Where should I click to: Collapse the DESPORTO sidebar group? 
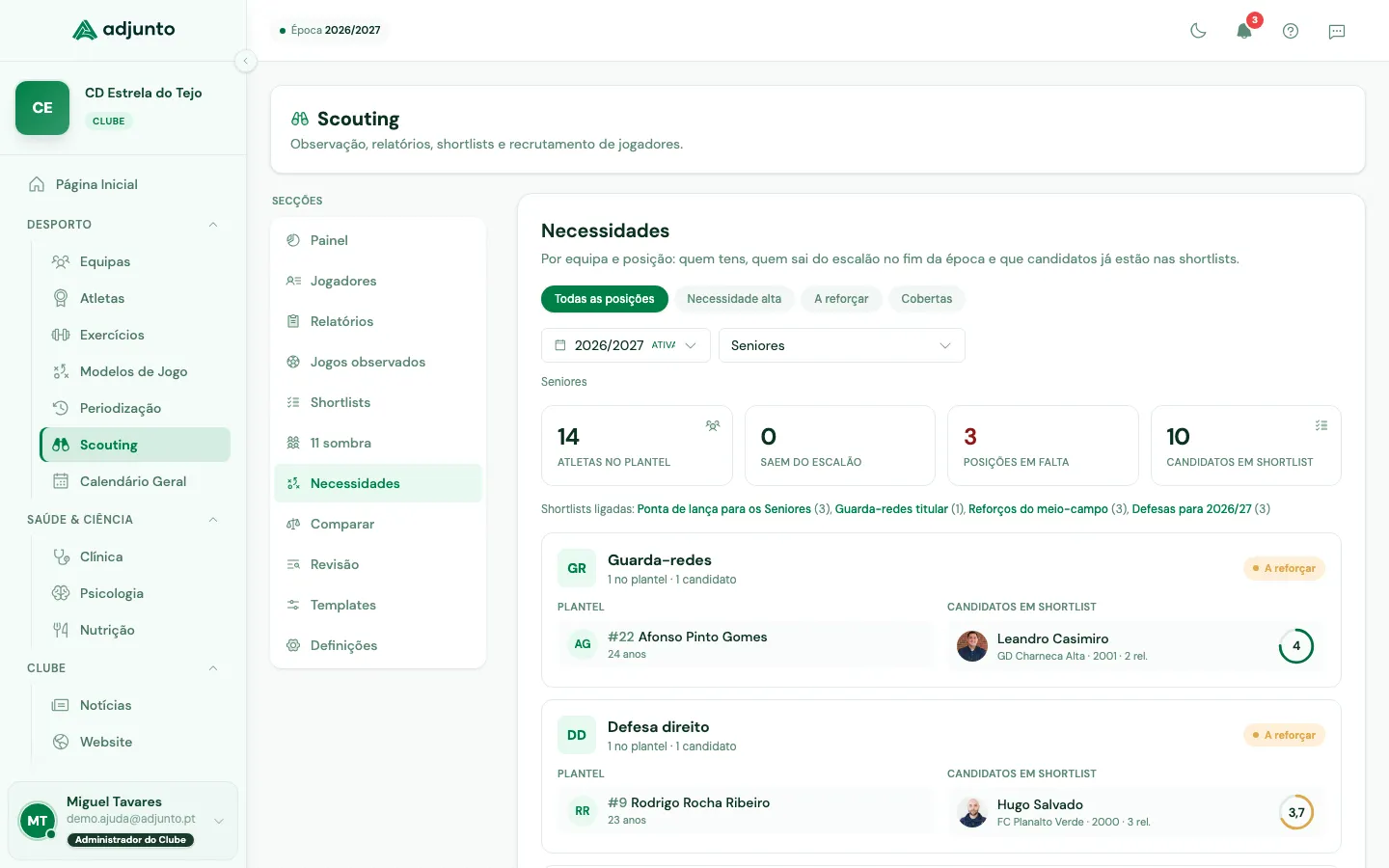(123, 225)
